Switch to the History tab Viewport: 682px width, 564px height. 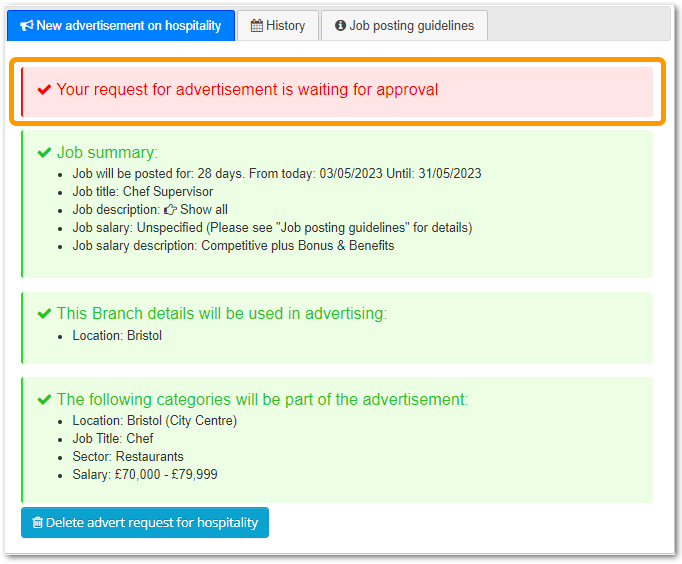278,26
